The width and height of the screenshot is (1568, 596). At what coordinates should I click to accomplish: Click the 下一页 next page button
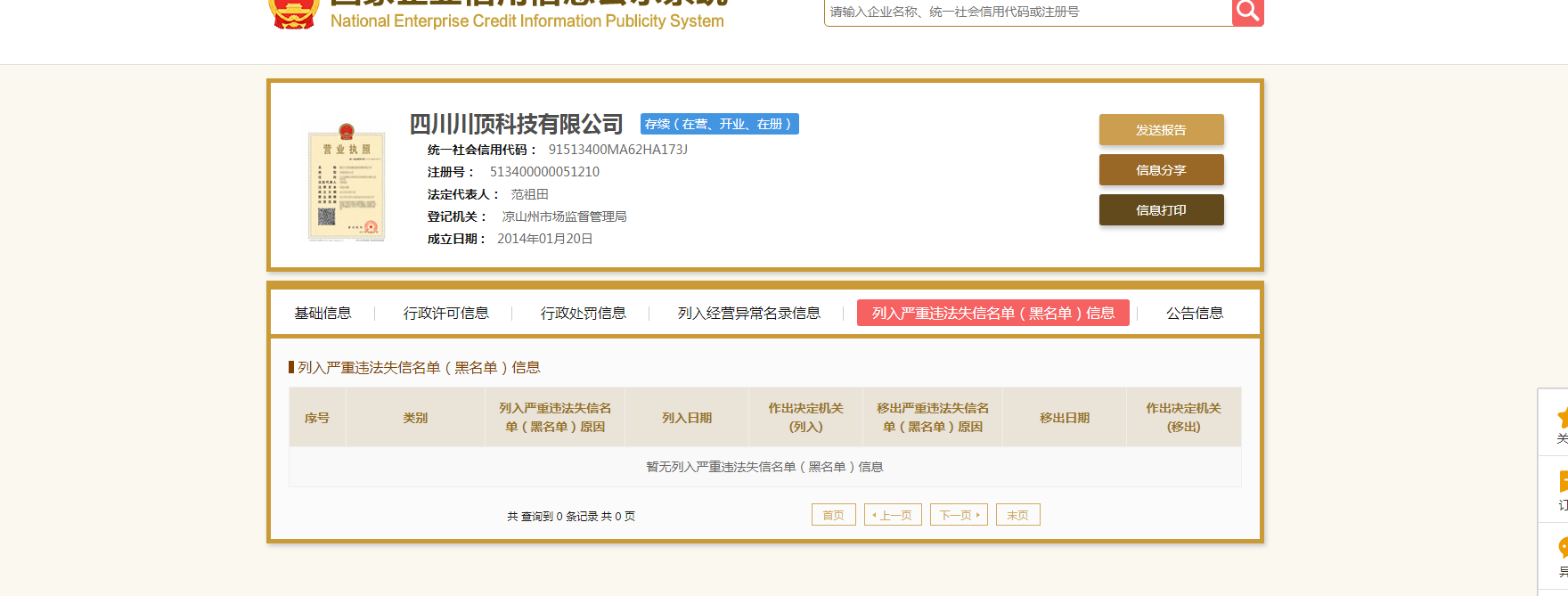[x=959, y=515]
